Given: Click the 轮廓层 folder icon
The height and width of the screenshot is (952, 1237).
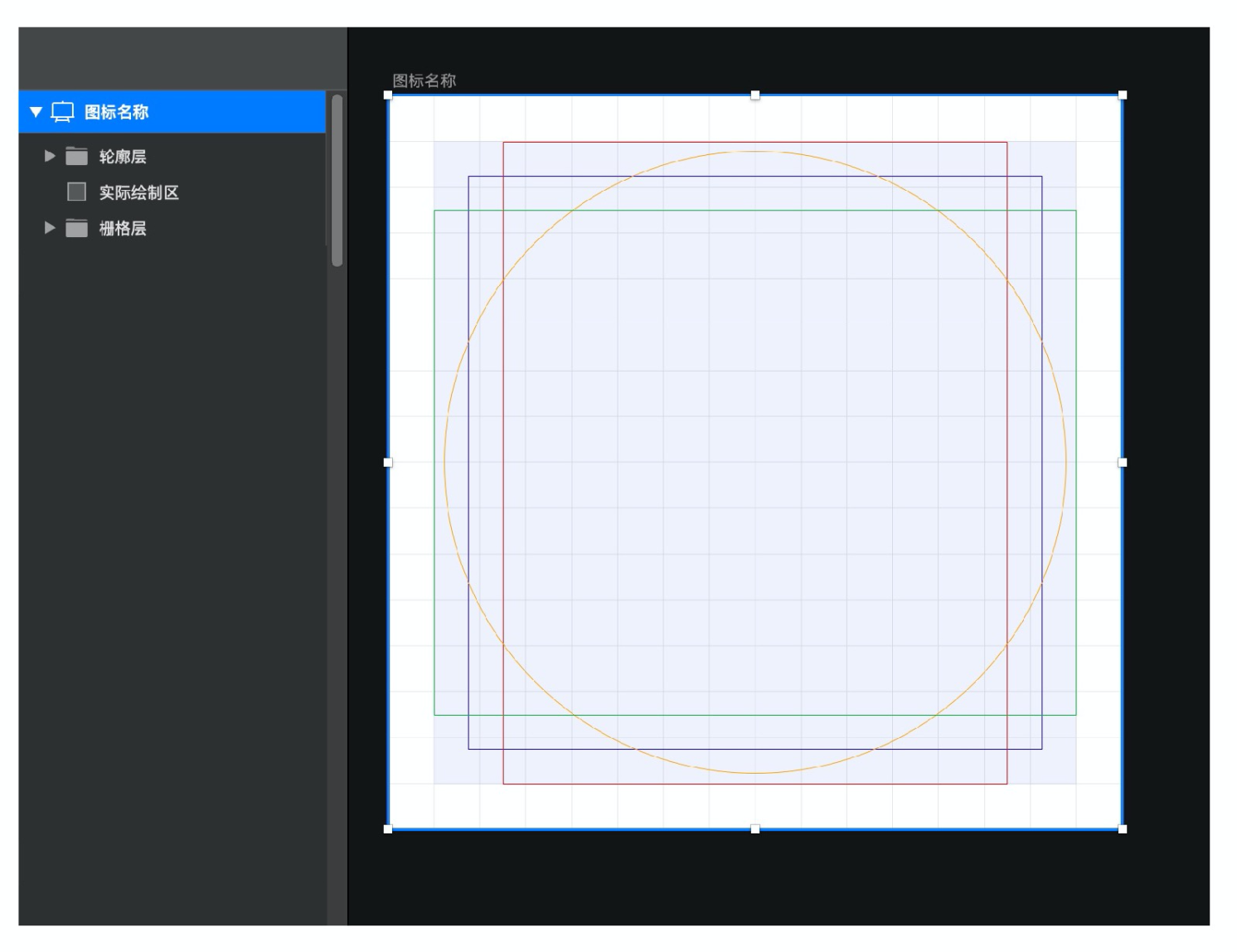Looking at the screenshot, I should click(77, 156).
